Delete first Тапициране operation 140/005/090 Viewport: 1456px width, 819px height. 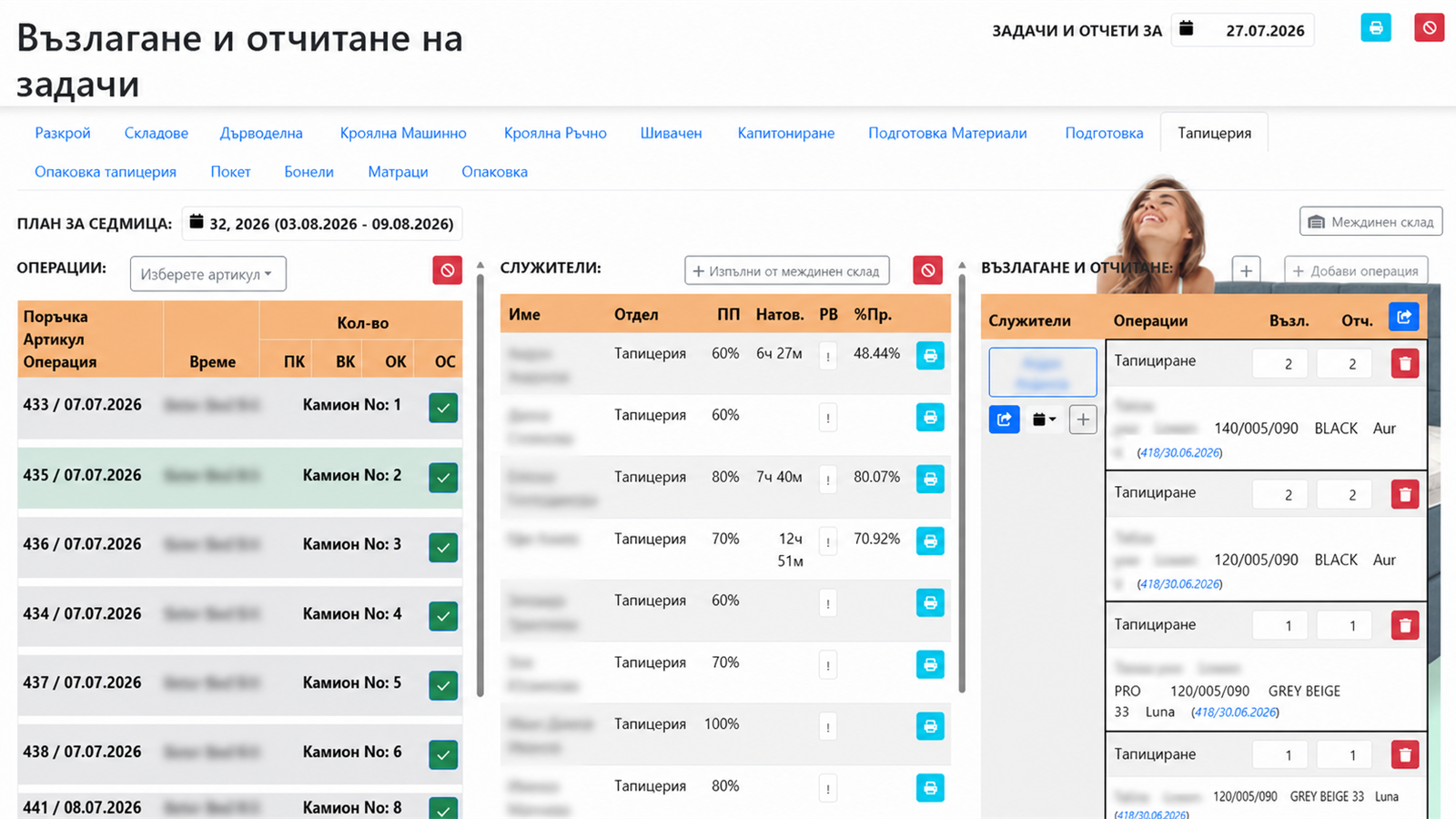[1405, 363]
